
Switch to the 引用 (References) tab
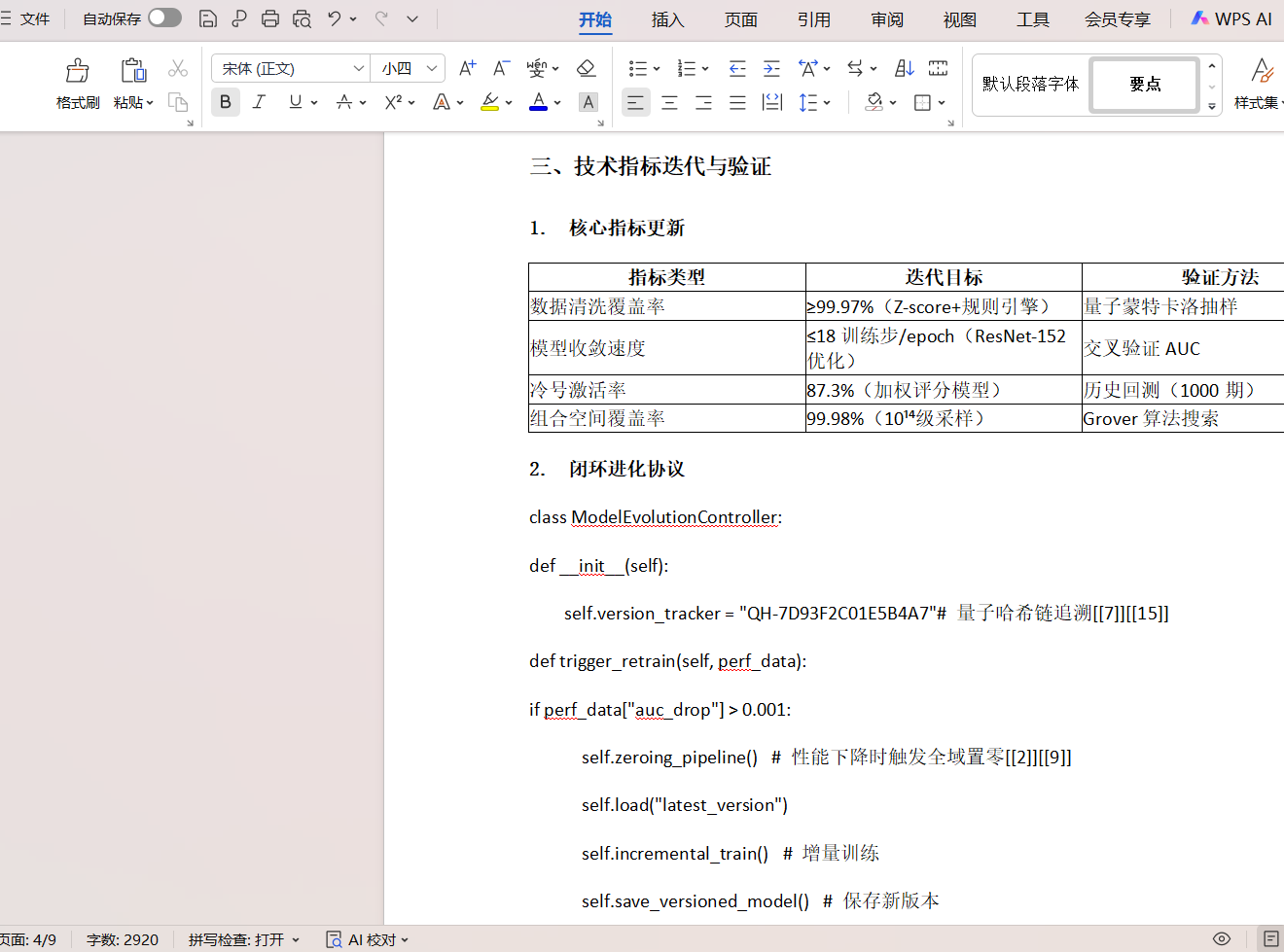tap(813, 19)
